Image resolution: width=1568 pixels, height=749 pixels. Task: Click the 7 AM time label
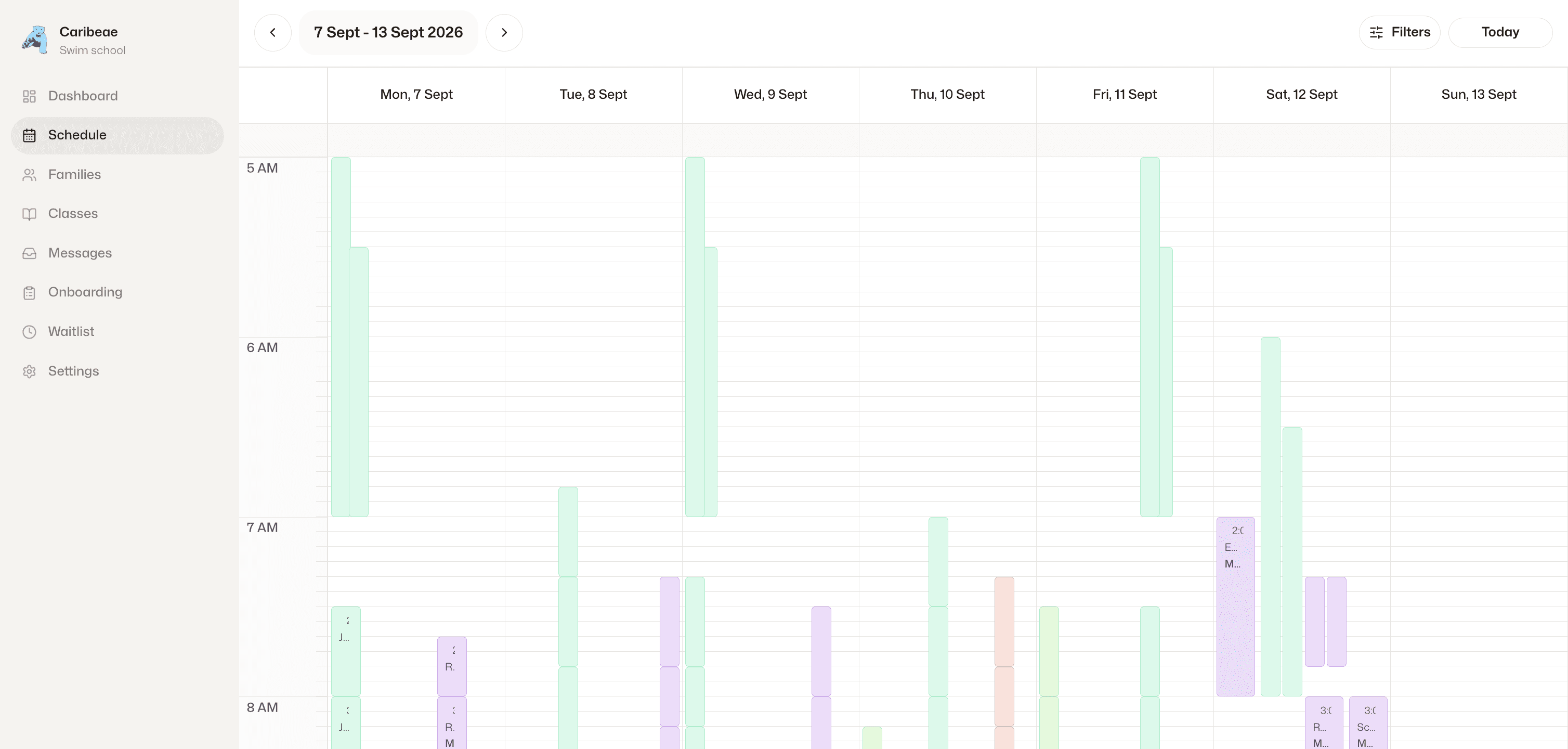pyautogui.click(x=263, y=527)
